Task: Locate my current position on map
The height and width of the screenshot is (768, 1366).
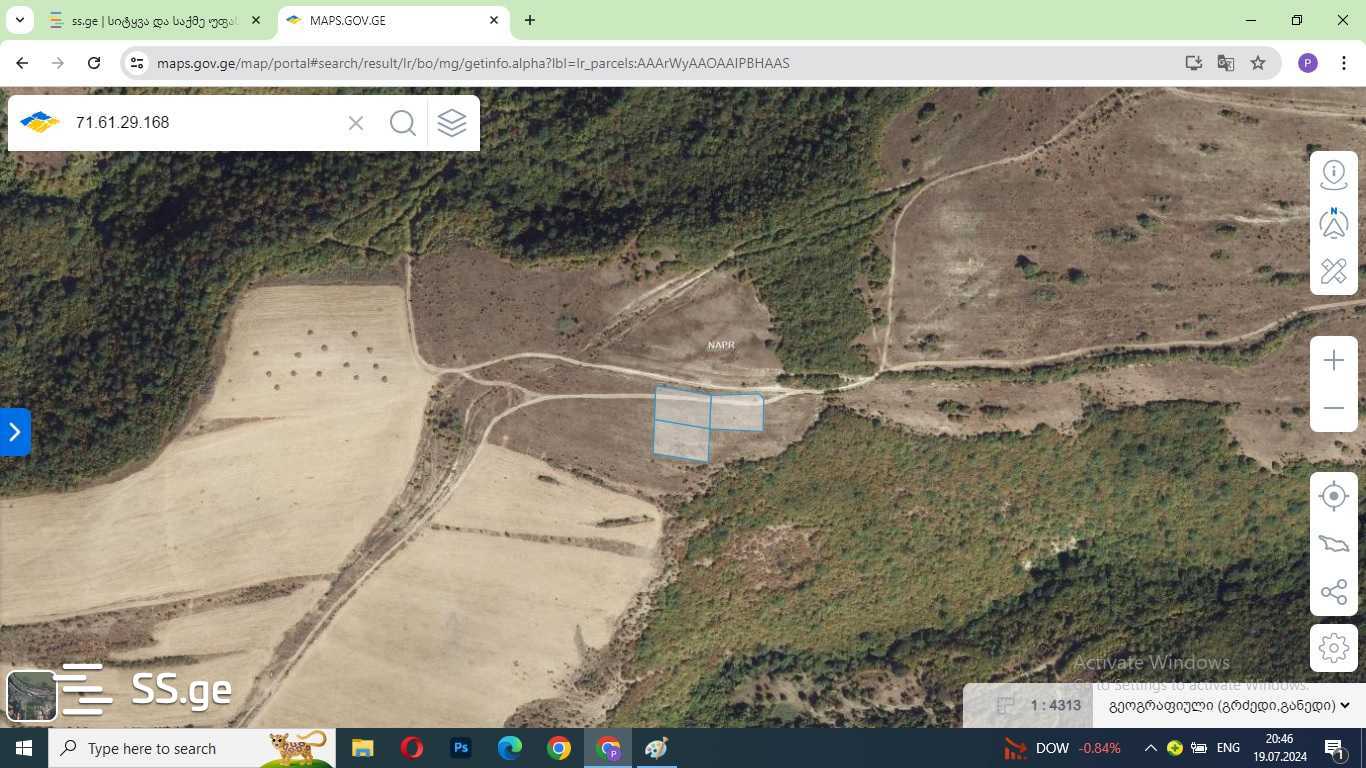Action: pos(1333,496)
